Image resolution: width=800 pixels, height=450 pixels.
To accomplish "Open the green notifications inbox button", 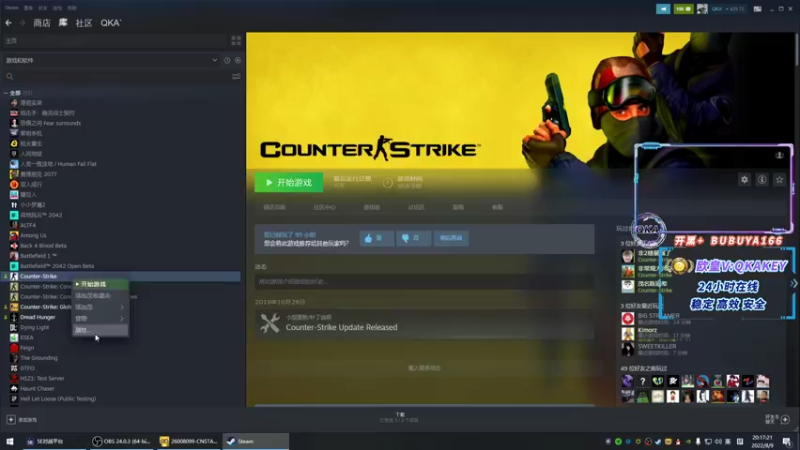I will (683, 9).
